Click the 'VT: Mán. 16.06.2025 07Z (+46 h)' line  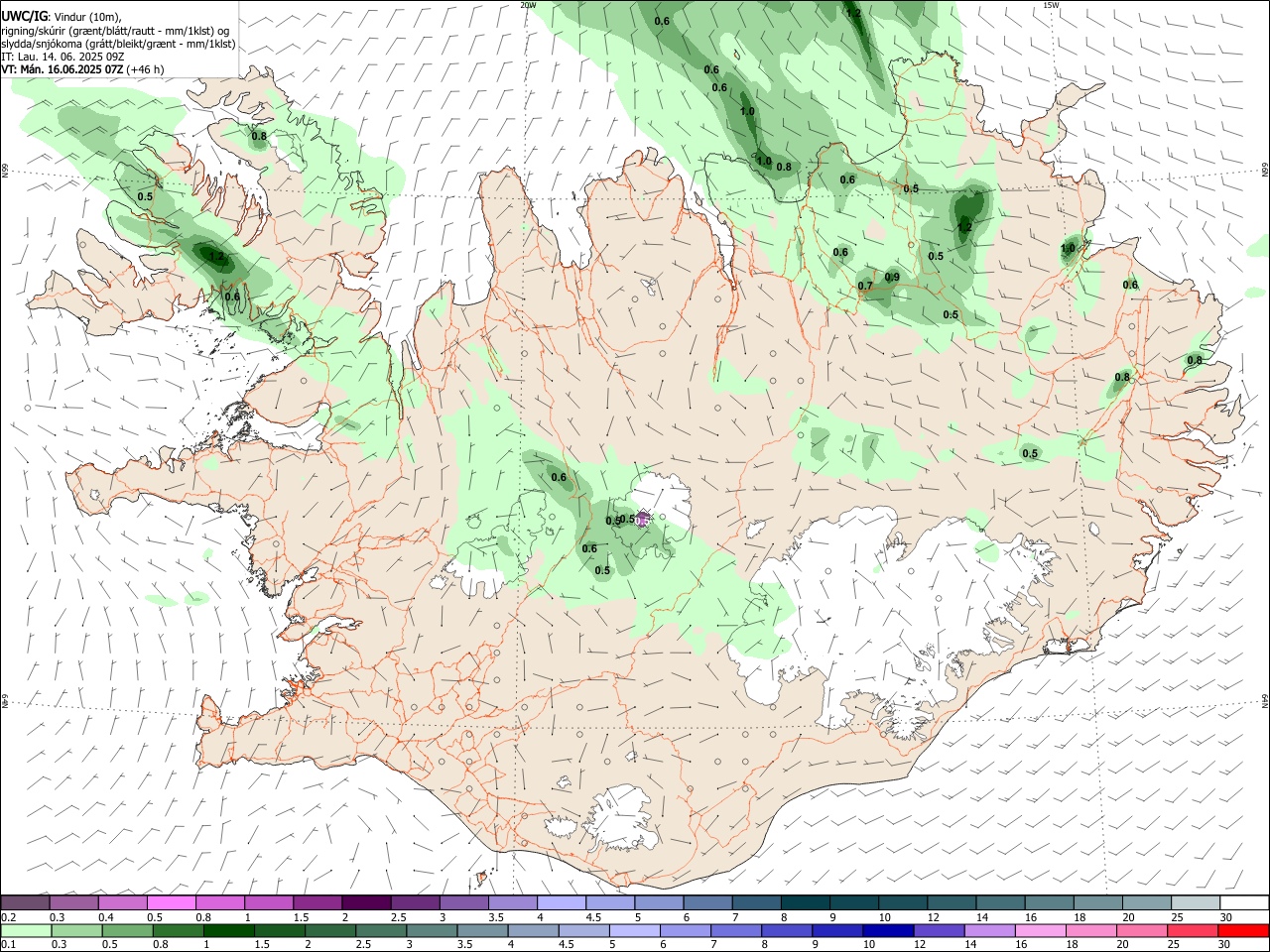click(82, 69)
